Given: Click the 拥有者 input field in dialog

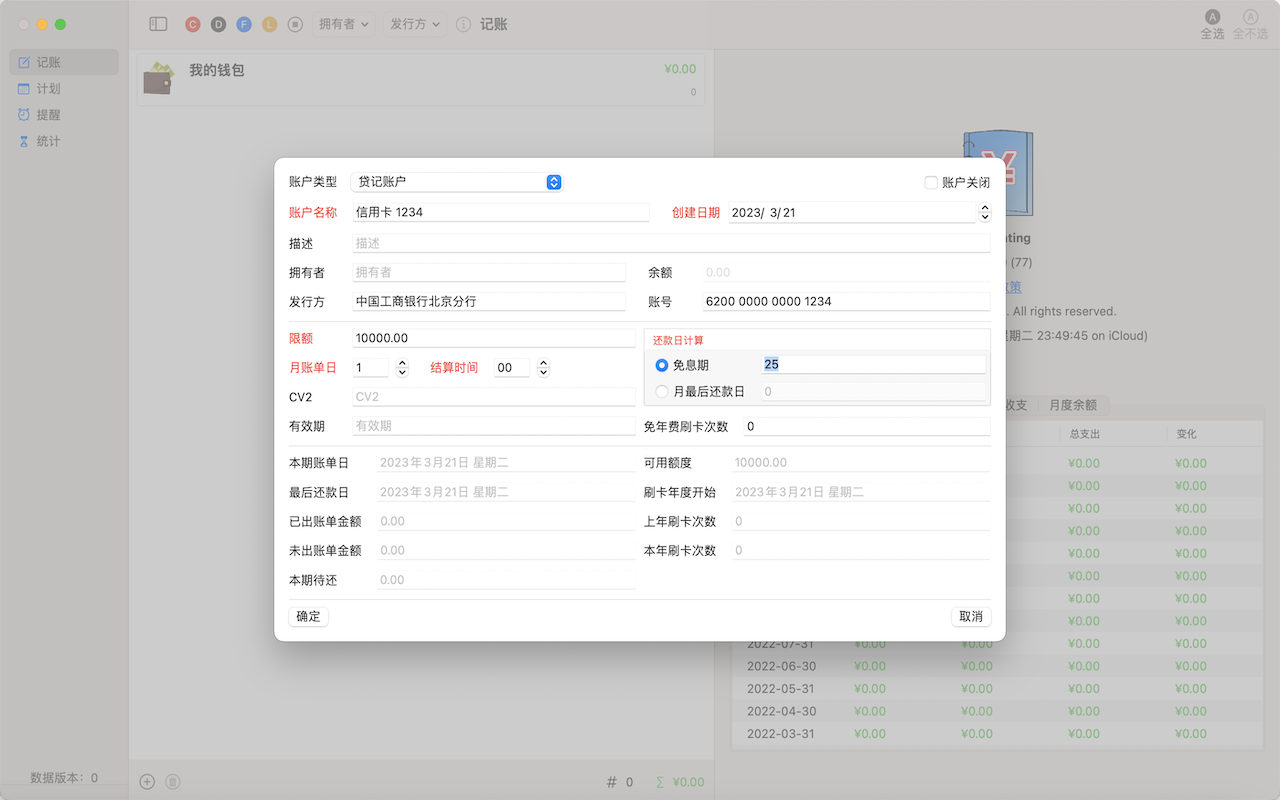Looking at the screenshot, I should (x=489, y=272).
